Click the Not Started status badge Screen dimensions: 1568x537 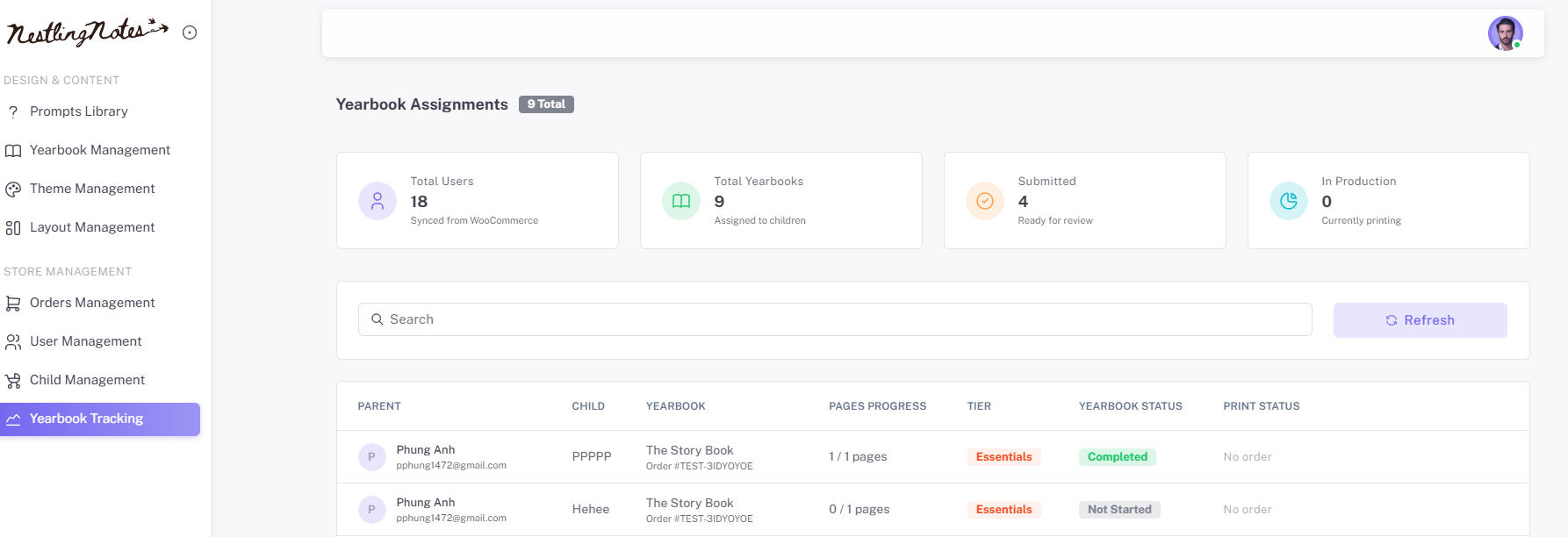pos(1119,510)
